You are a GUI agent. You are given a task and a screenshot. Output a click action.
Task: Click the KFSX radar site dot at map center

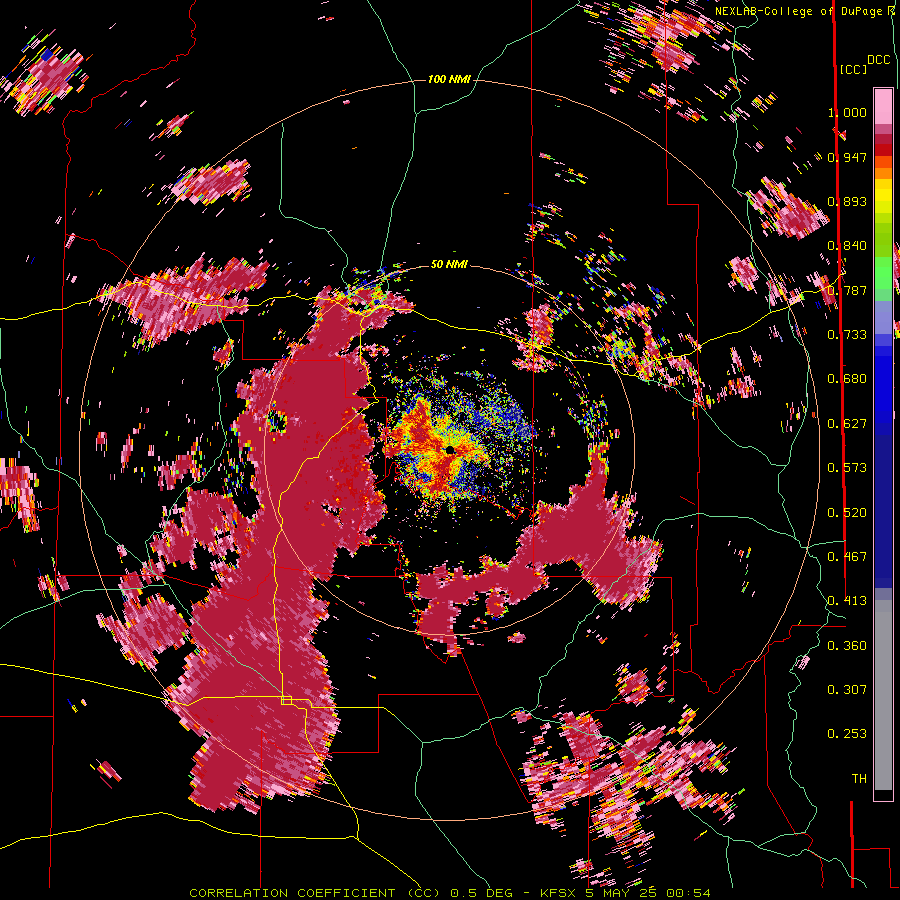pyautogui.click(x=450, y=450)
